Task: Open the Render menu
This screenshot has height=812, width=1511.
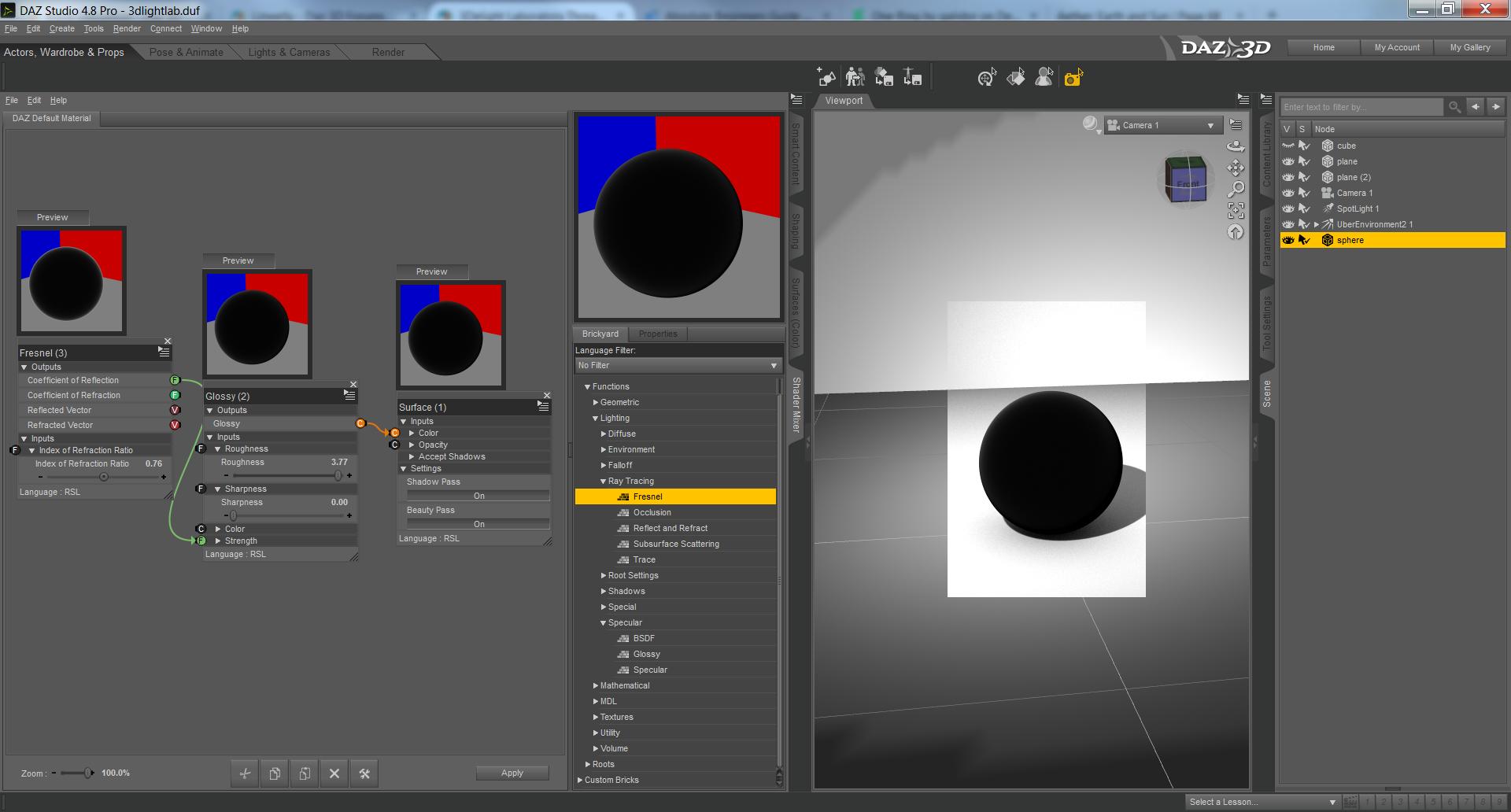Action: (x=127, y=28)
